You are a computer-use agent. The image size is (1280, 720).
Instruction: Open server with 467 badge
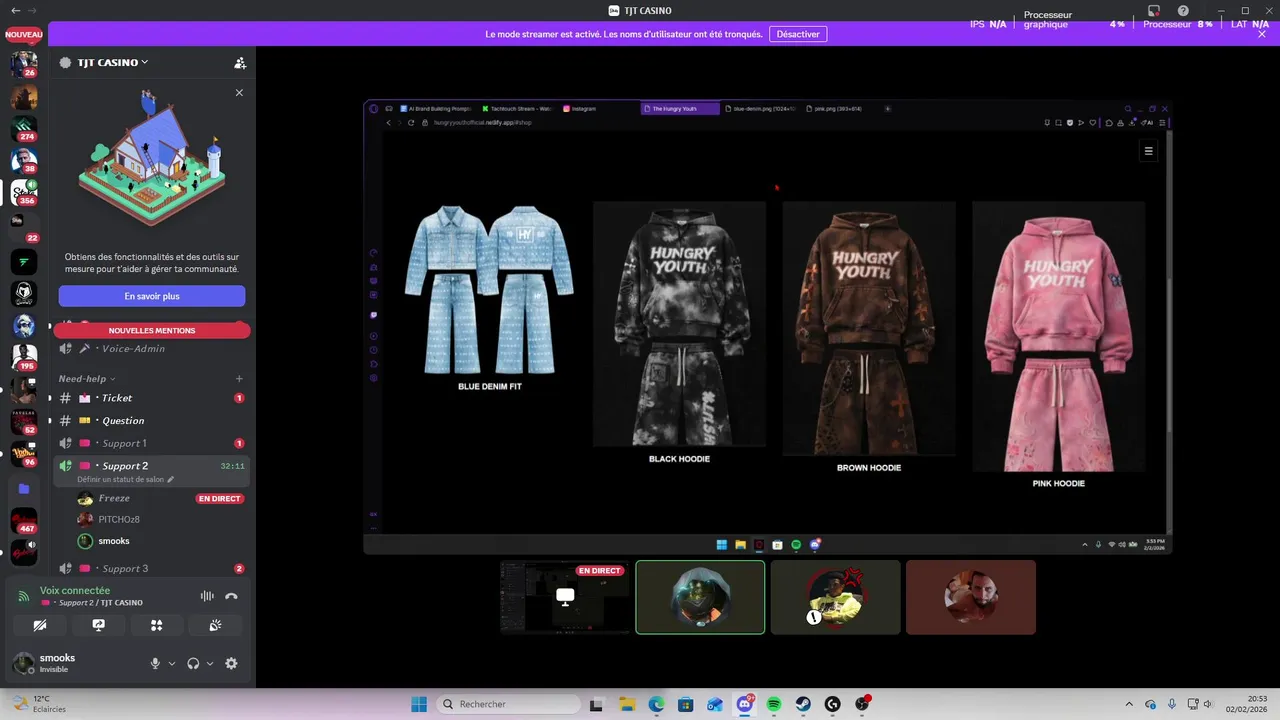click(24, 521)
